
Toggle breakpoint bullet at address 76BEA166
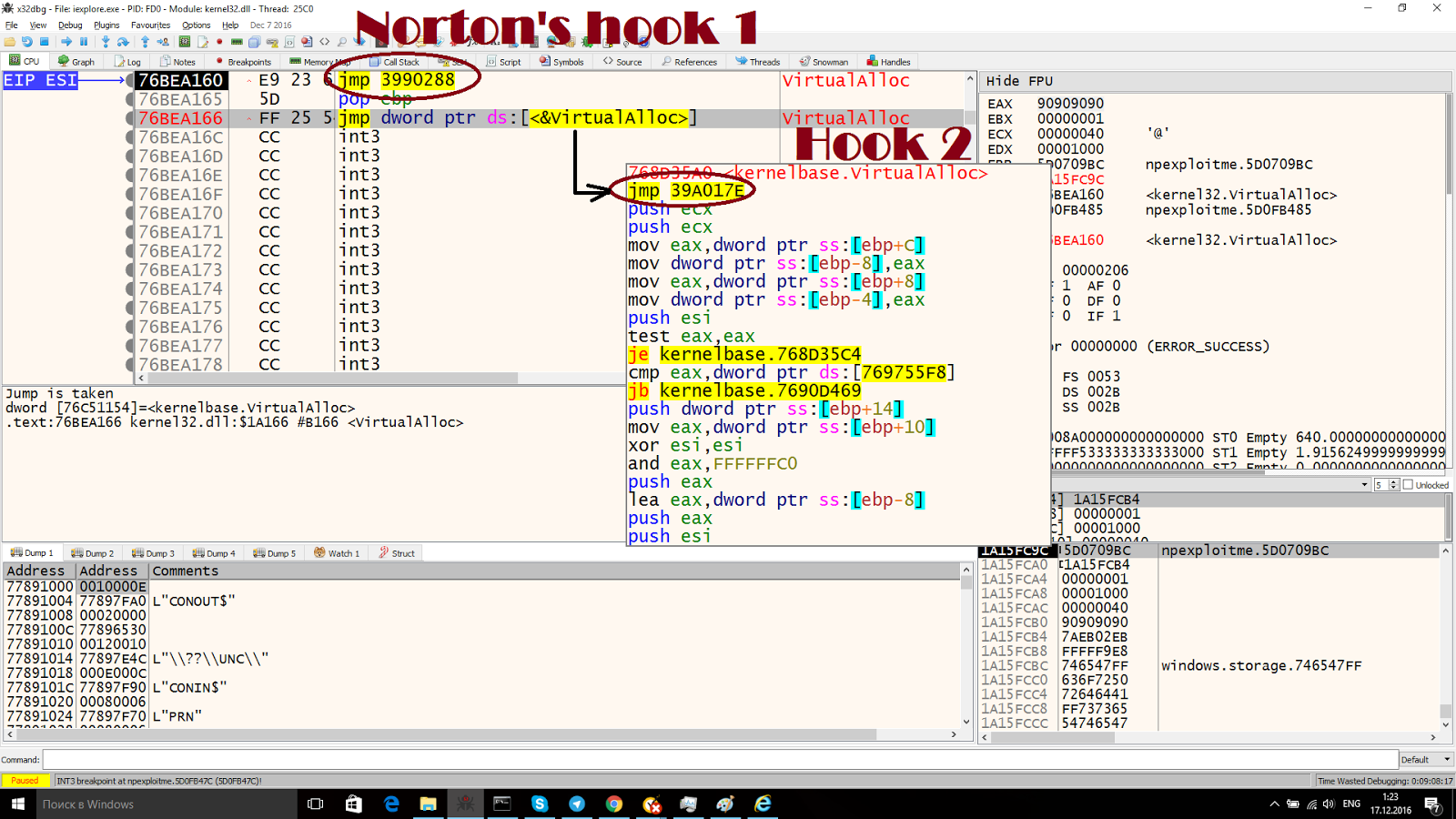(130, 118)
